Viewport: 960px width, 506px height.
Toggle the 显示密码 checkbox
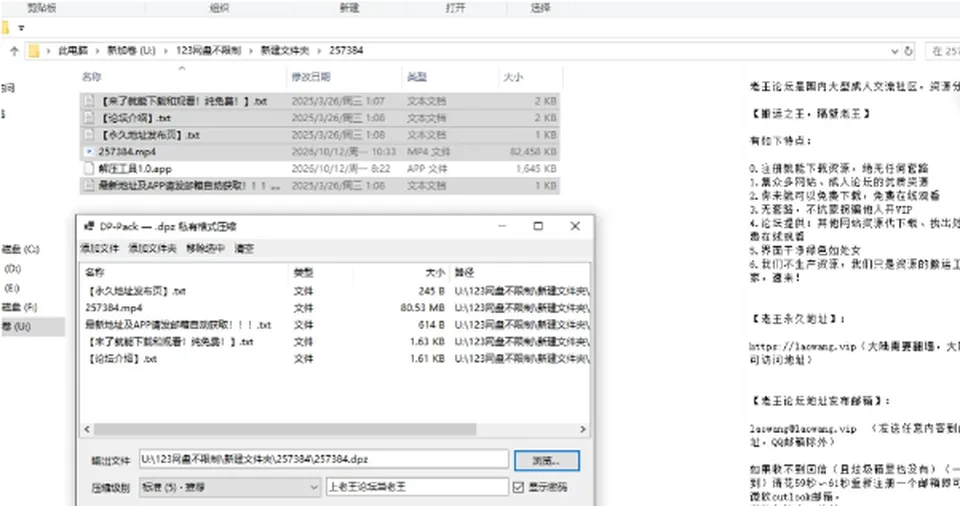519,487
